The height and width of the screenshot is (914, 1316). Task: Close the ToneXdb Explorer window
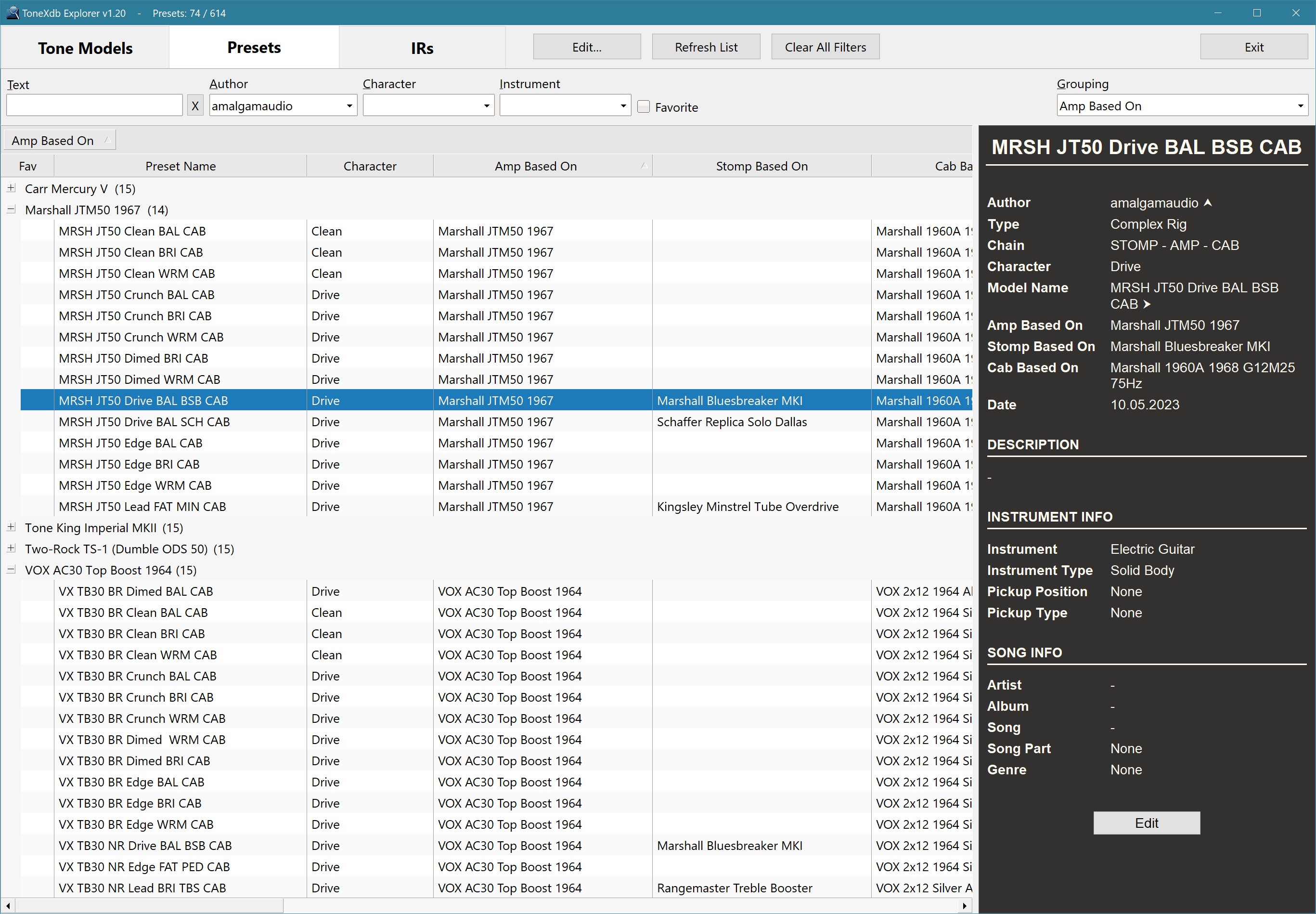1296,13
